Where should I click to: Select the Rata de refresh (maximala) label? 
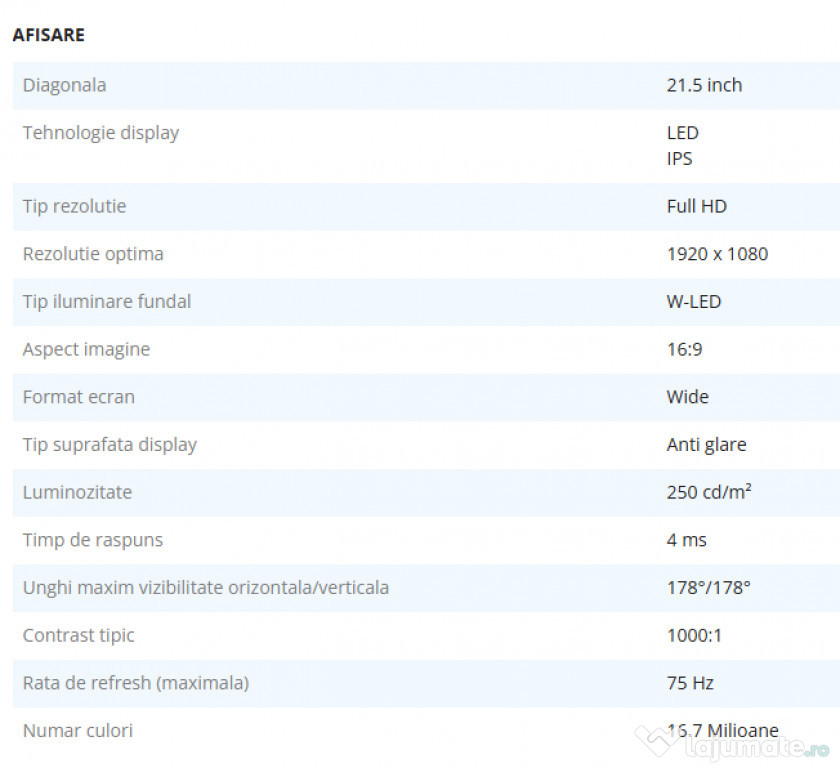[x=136, y=683]
